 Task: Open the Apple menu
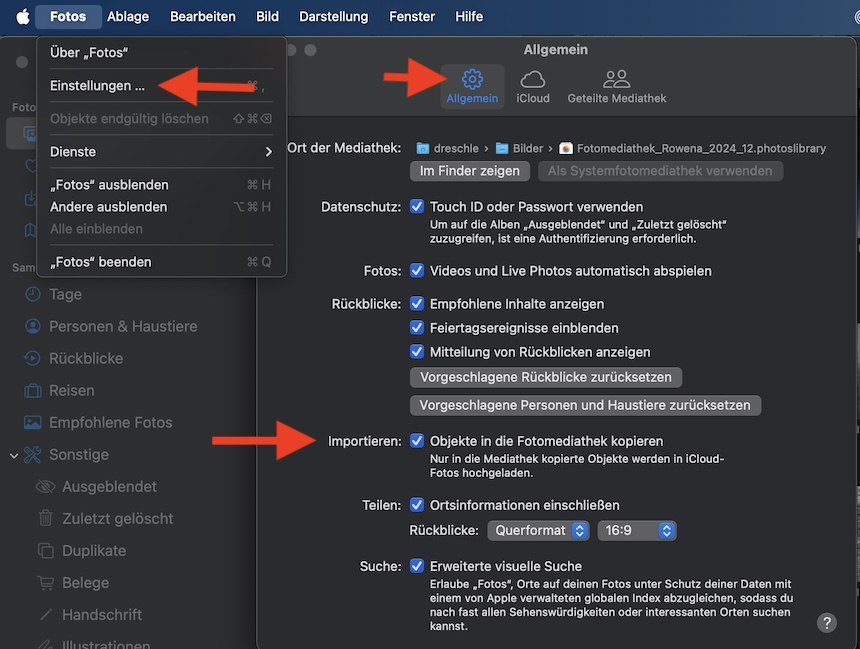(22, 16)
